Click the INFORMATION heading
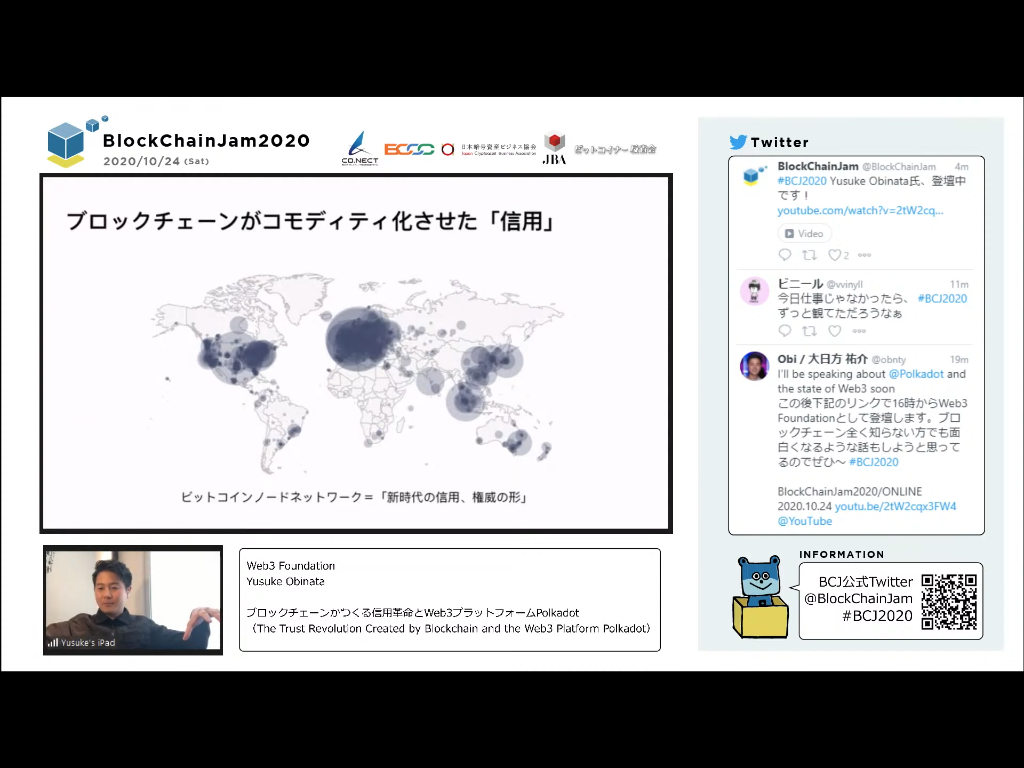 pyautogui.click(x=842, y=554)
